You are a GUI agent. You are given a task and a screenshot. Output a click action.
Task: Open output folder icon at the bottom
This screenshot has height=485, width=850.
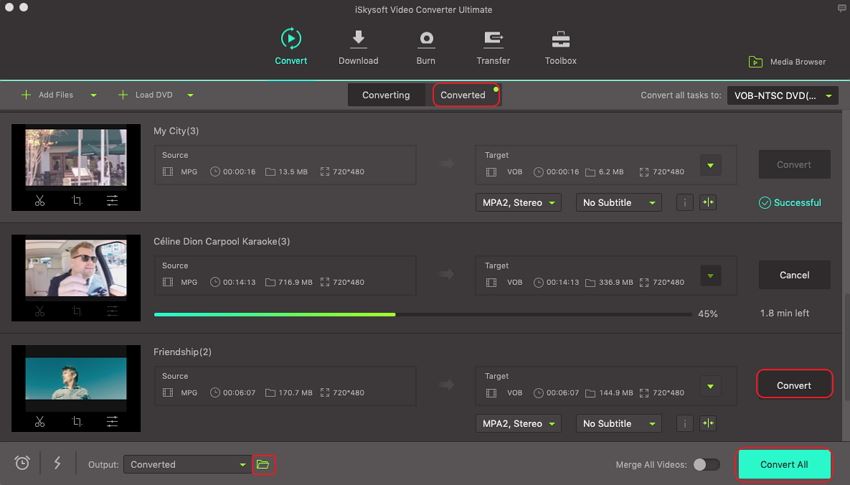(x=263, y=464)
